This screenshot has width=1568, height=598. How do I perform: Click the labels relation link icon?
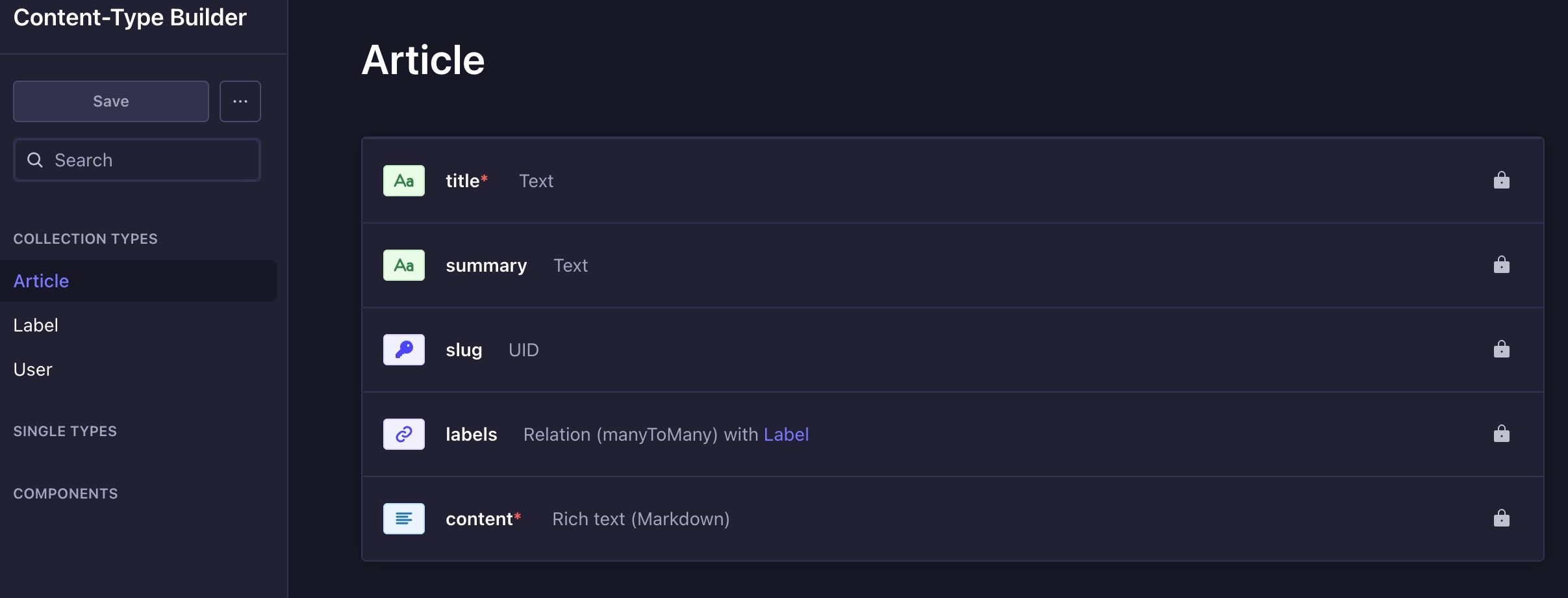[x=403, y=434]
